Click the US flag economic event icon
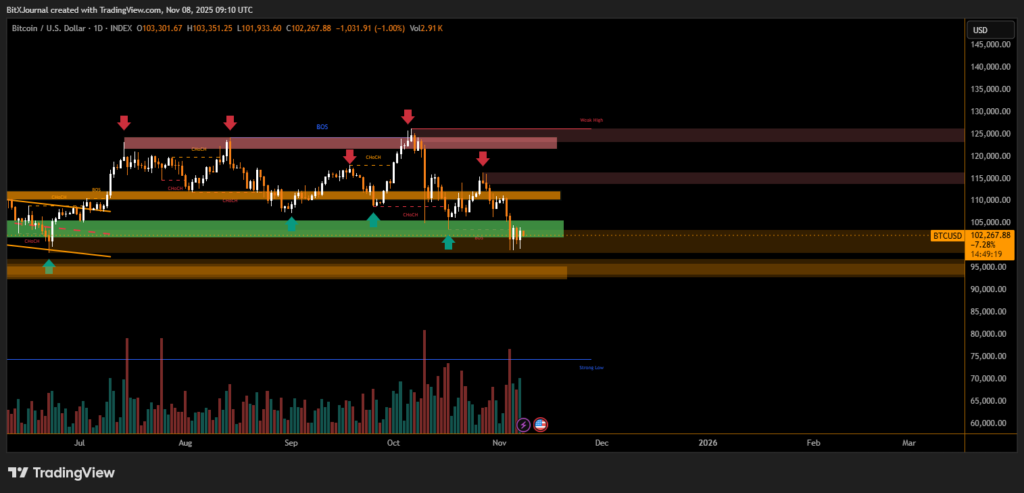This screenshot has width=1024, height=493. tap(541, 424)
